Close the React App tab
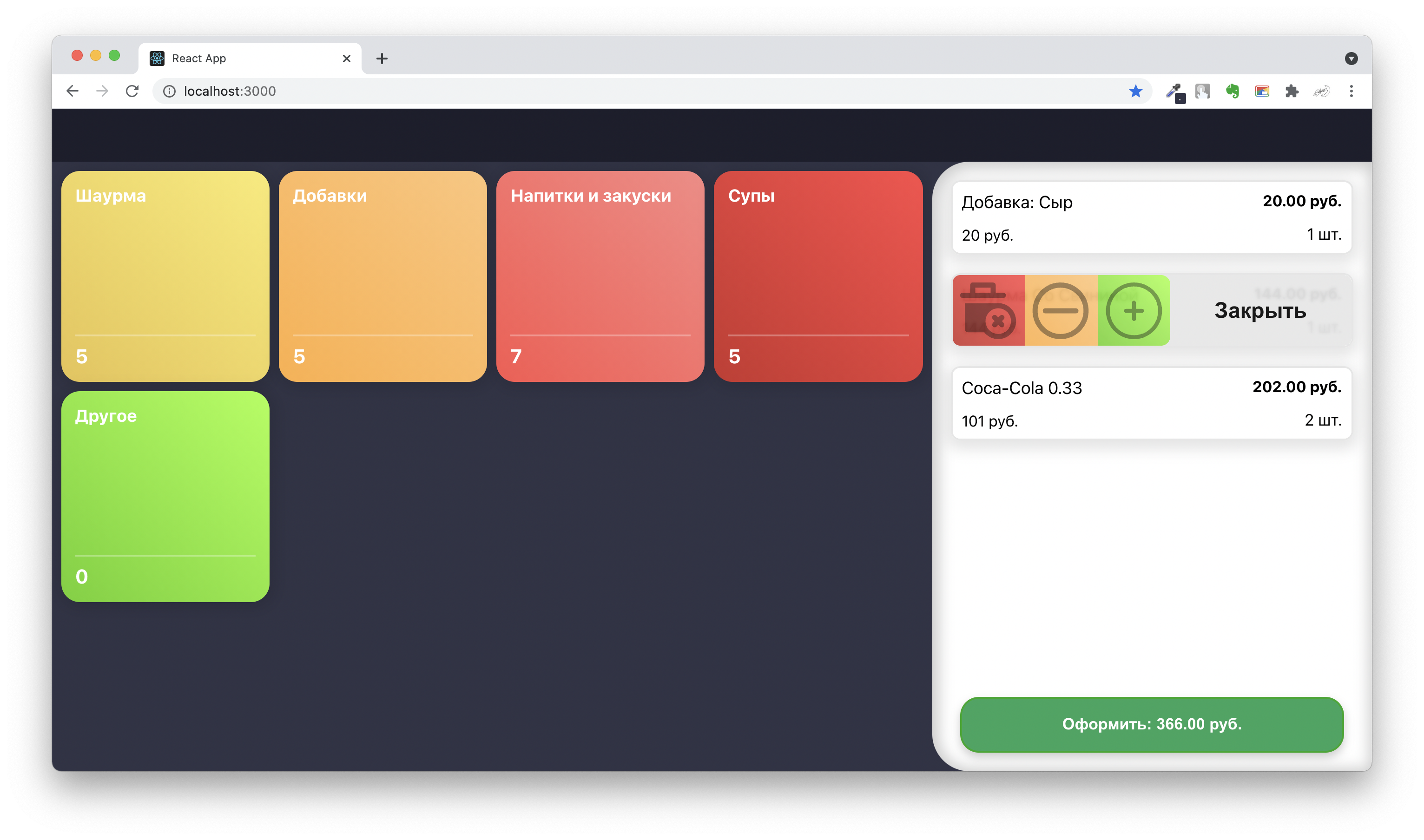This screenshot has height=840, width=1424. pyautogui.click(x=347, y=58)
